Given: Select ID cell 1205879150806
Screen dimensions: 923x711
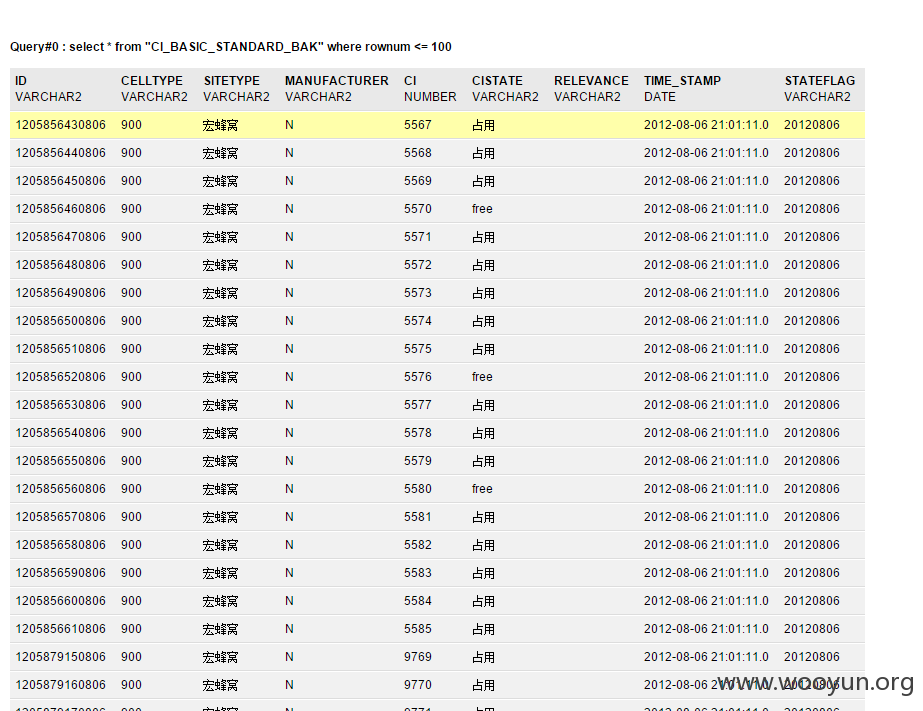Looking at the screenshot, I should [x=61, y=657].
